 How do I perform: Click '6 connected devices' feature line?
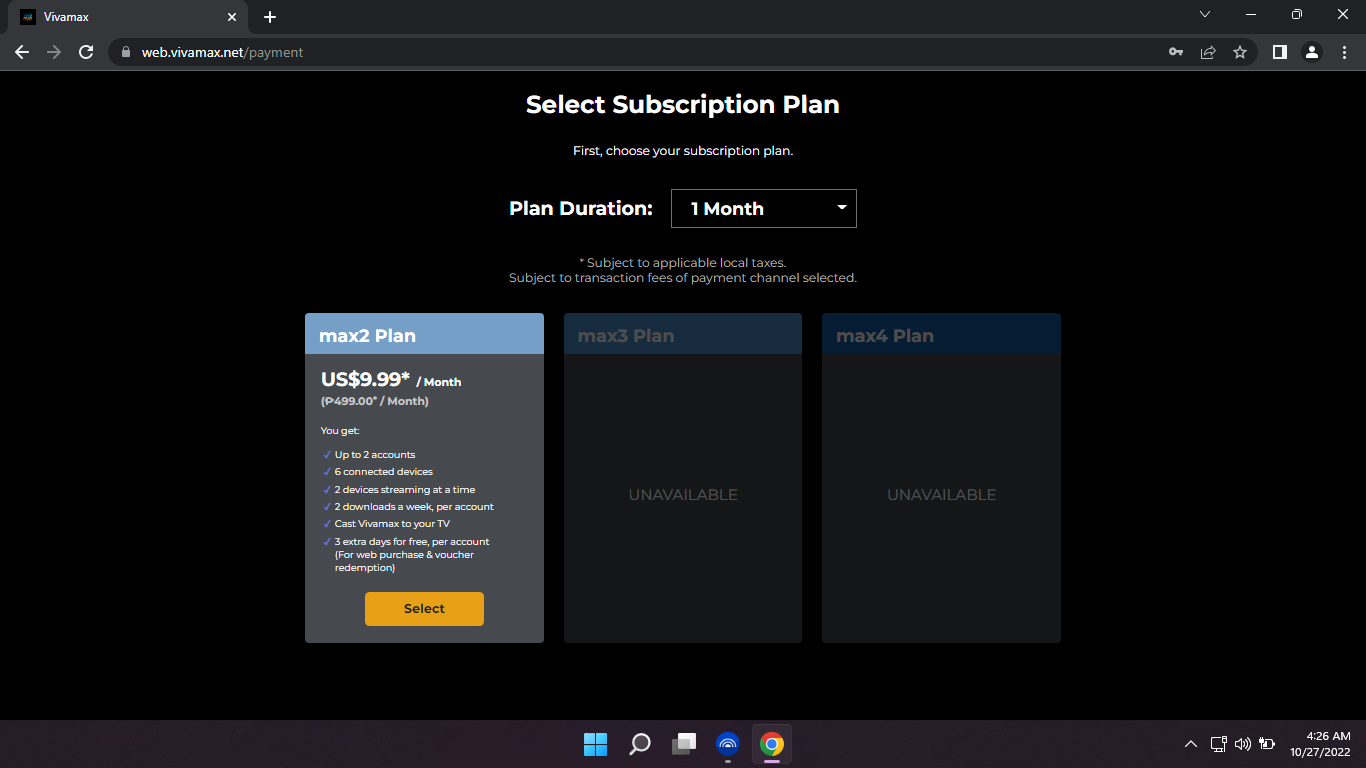pos(383,472)
